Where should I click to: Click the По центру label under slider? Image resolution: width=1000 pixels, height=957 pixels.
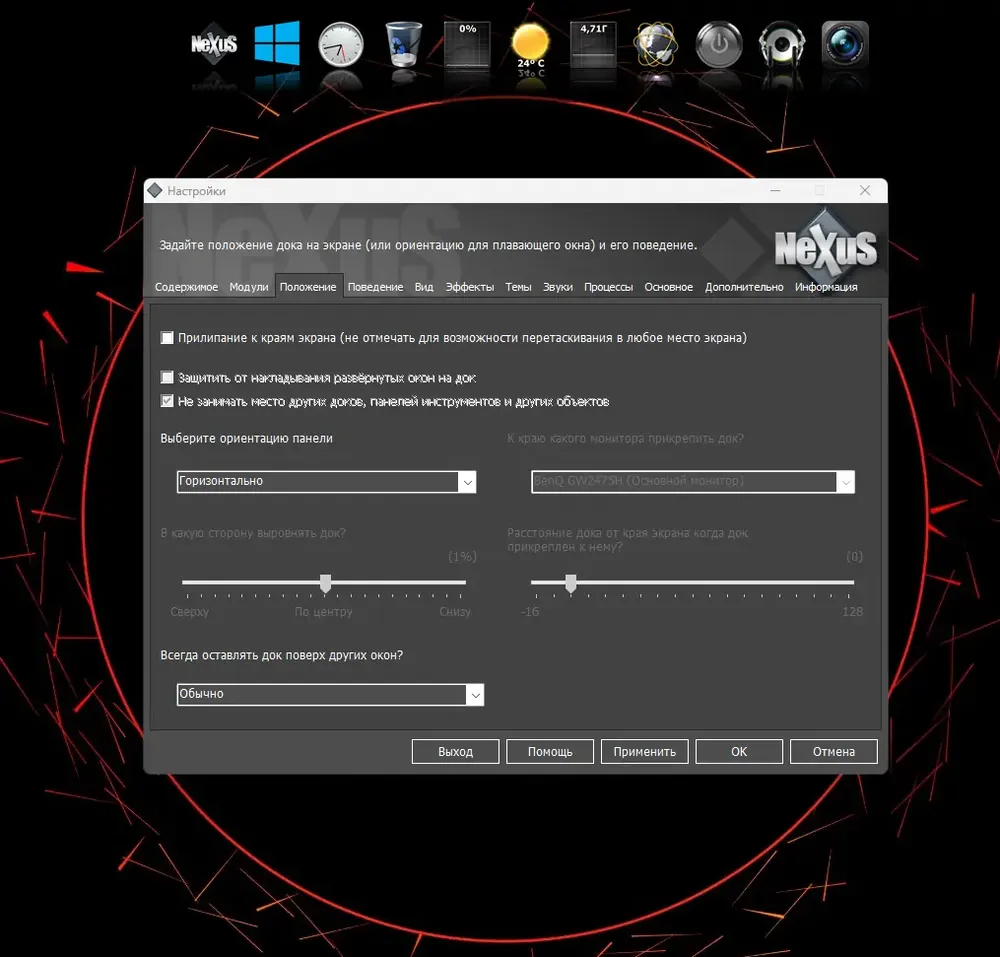click(x=323, y=611)
